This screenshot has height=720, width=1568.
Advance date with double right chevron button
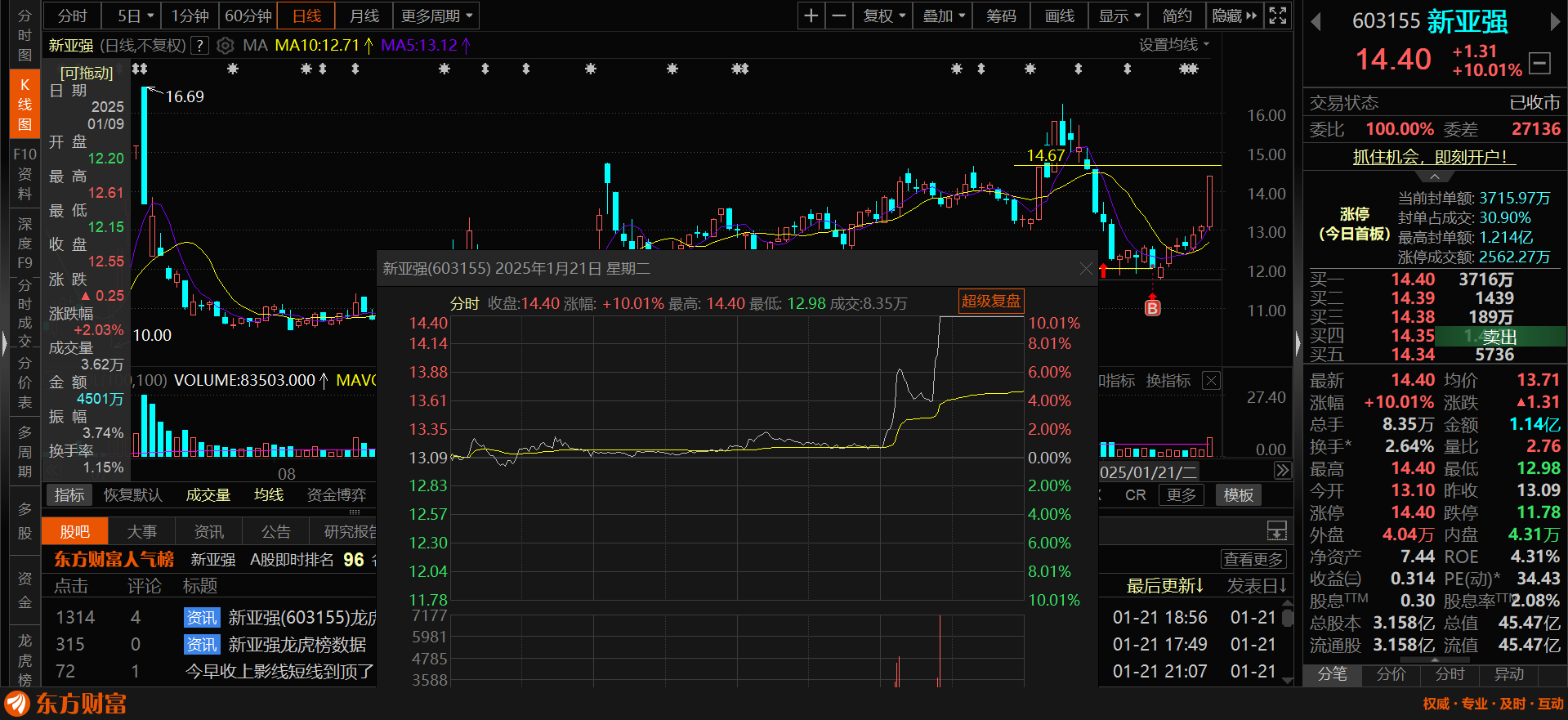[1283, 471]
